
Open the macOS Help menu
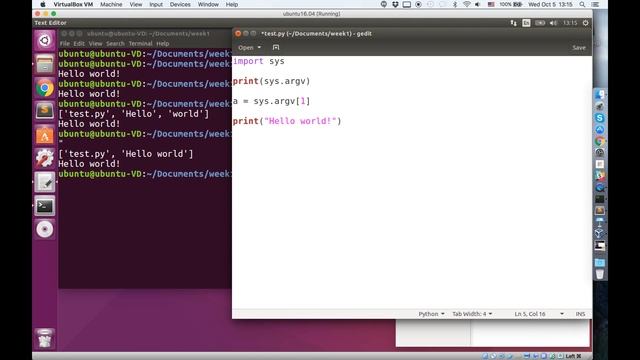coord(232,4)
